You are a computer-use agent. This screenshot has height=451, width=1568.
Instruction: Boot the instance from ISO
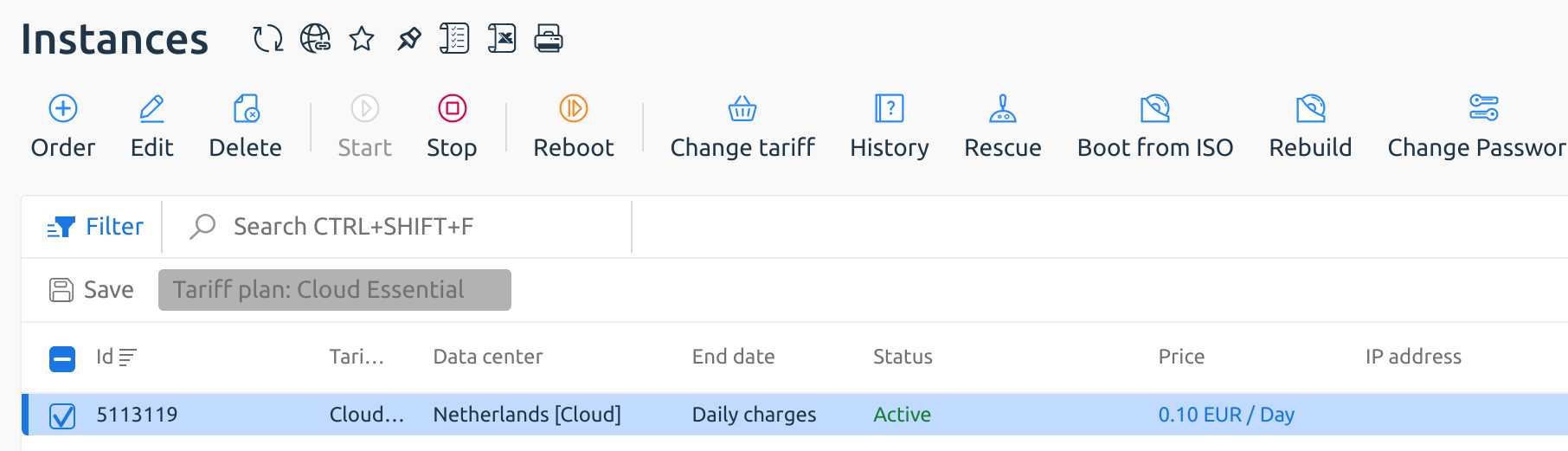coord(1155,127)
